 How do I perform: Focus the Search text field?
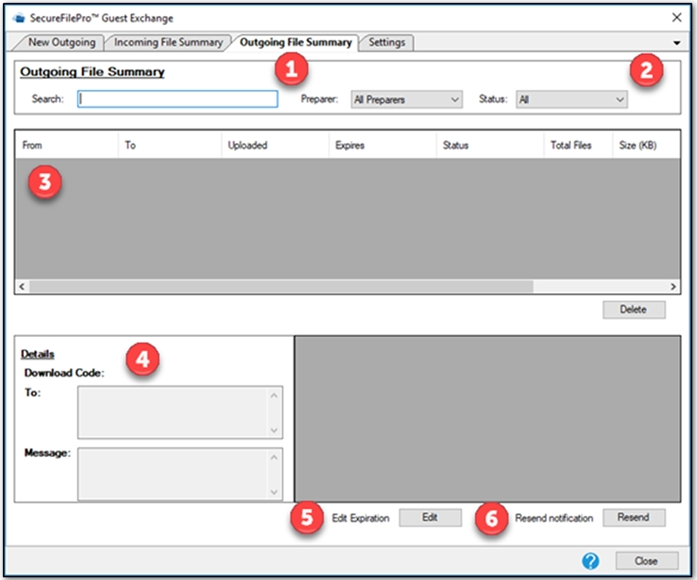click(177, 99)
